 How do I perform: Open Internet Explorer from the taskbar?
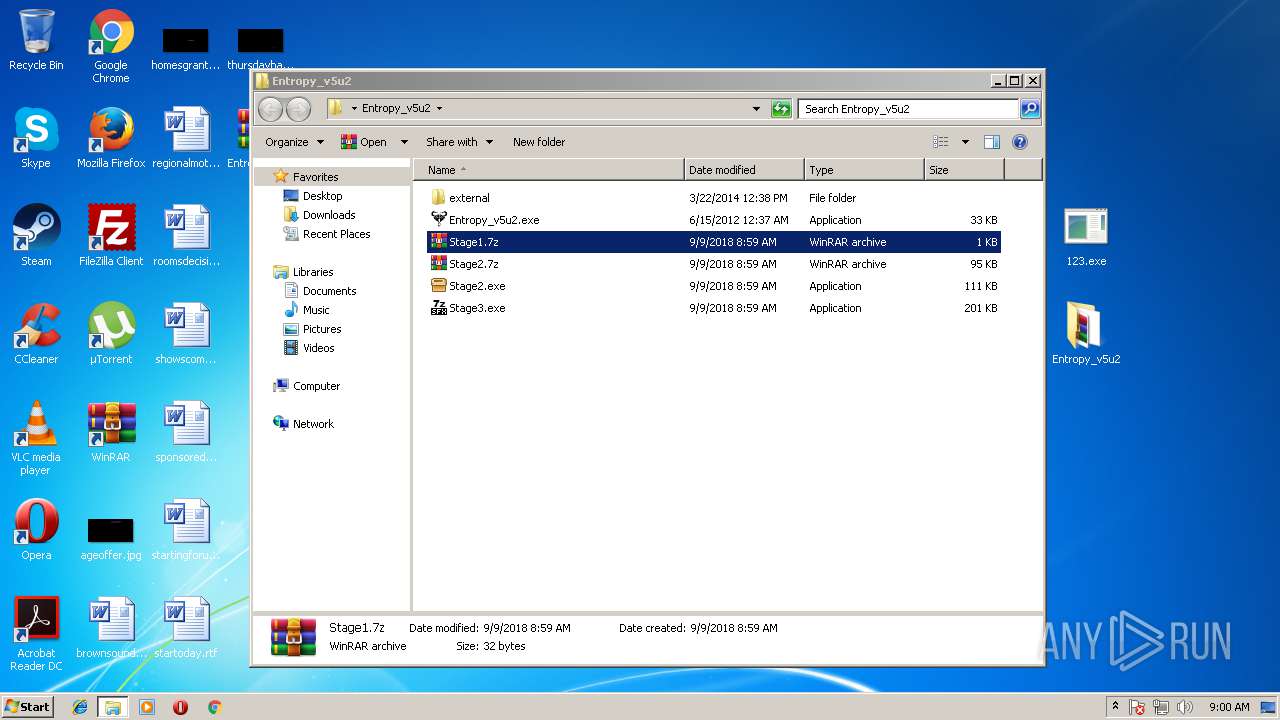(x=80, y=707)
